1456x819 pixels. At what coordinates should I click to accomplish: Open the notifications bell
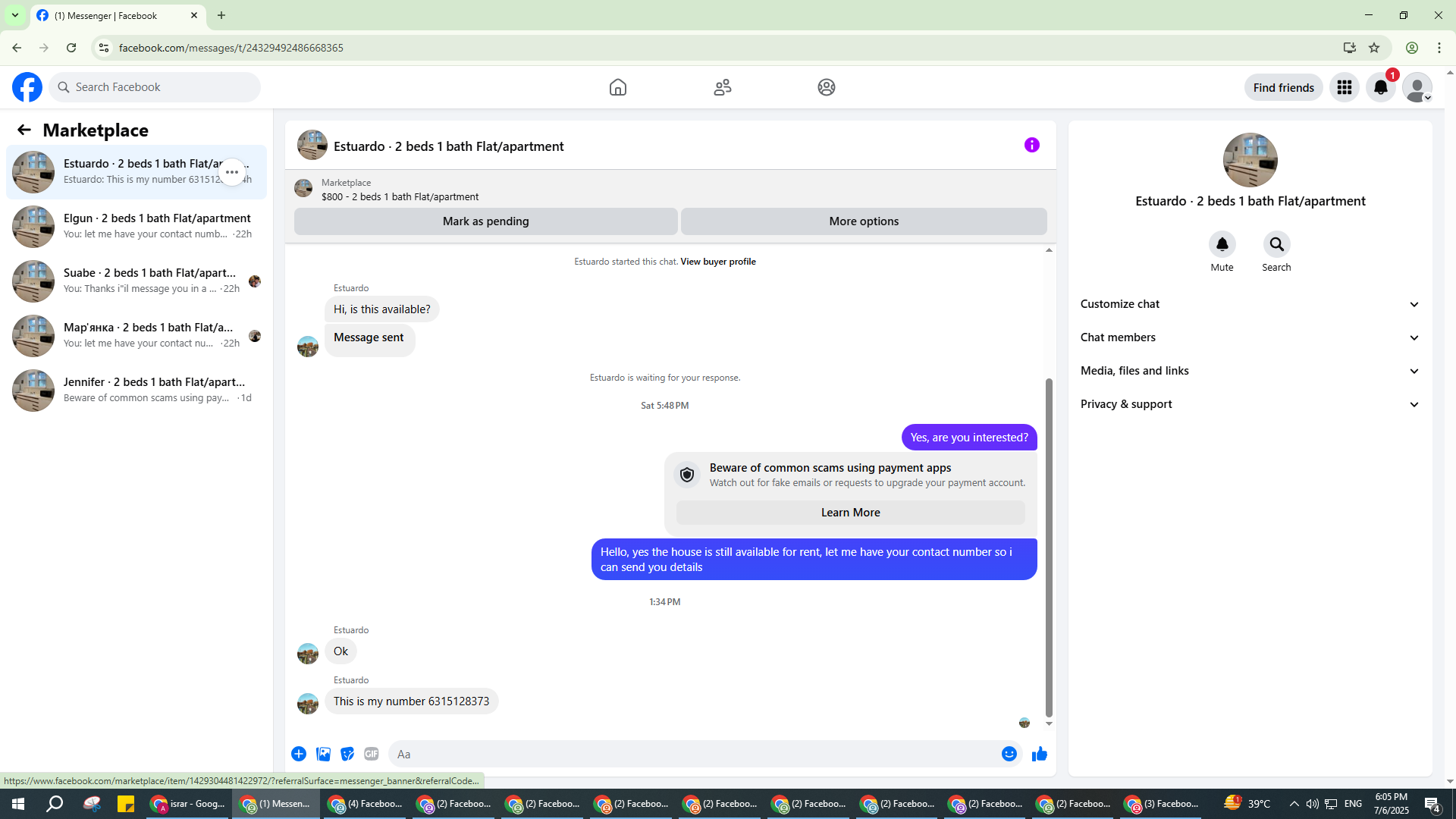tap(1381, 87)
